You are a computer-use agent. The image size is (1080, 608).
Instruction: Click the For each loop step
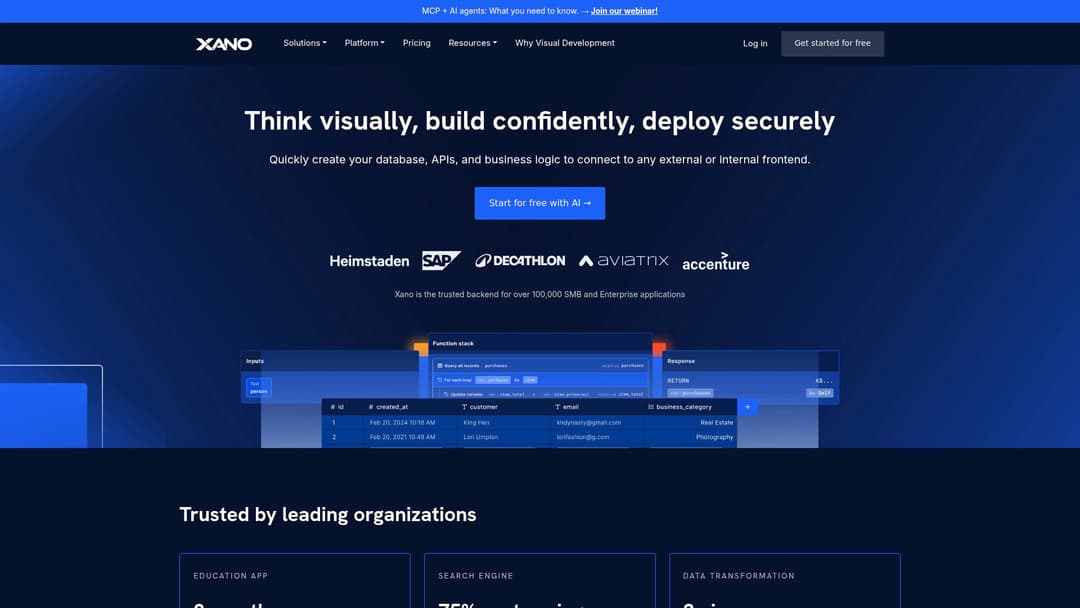tap(541, 380)
